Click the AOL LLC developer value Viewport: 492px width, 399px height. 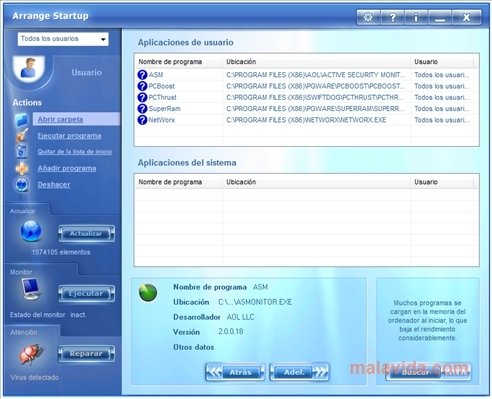(x=240, y=317)
